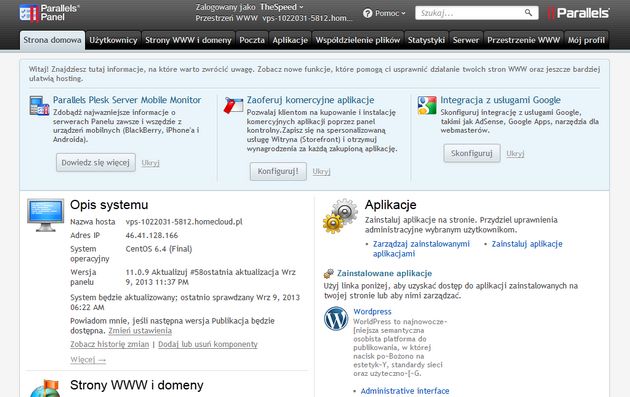Image resolution: width=630 pixels, height=397 pixels.
Task: Open the Strony WWW i domeny tab
Action: click(x=188, y=40)
